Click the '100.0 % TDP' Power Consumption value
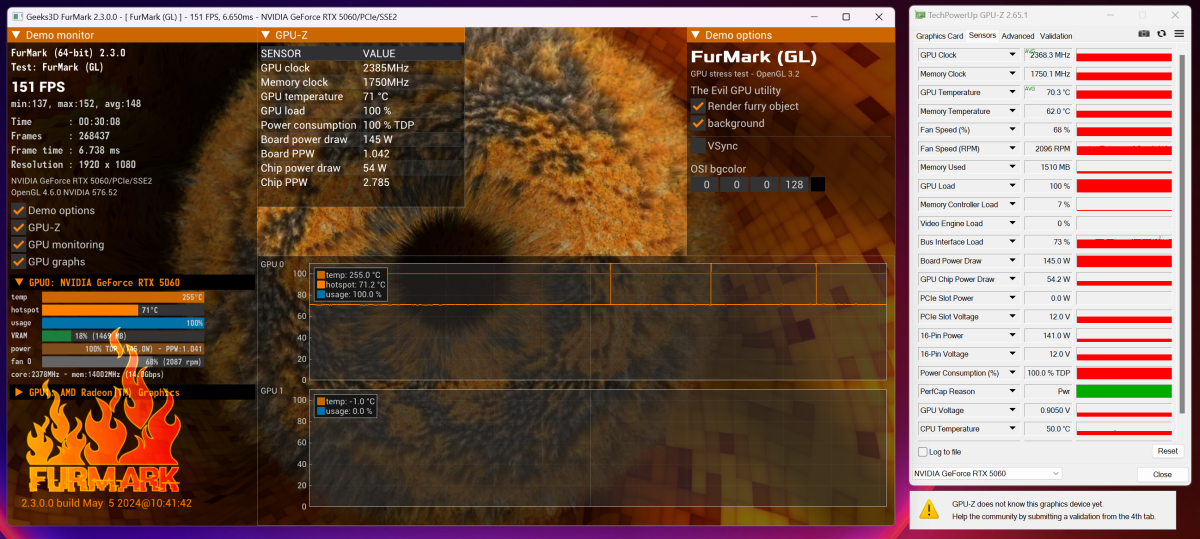 coord(1049,373)
